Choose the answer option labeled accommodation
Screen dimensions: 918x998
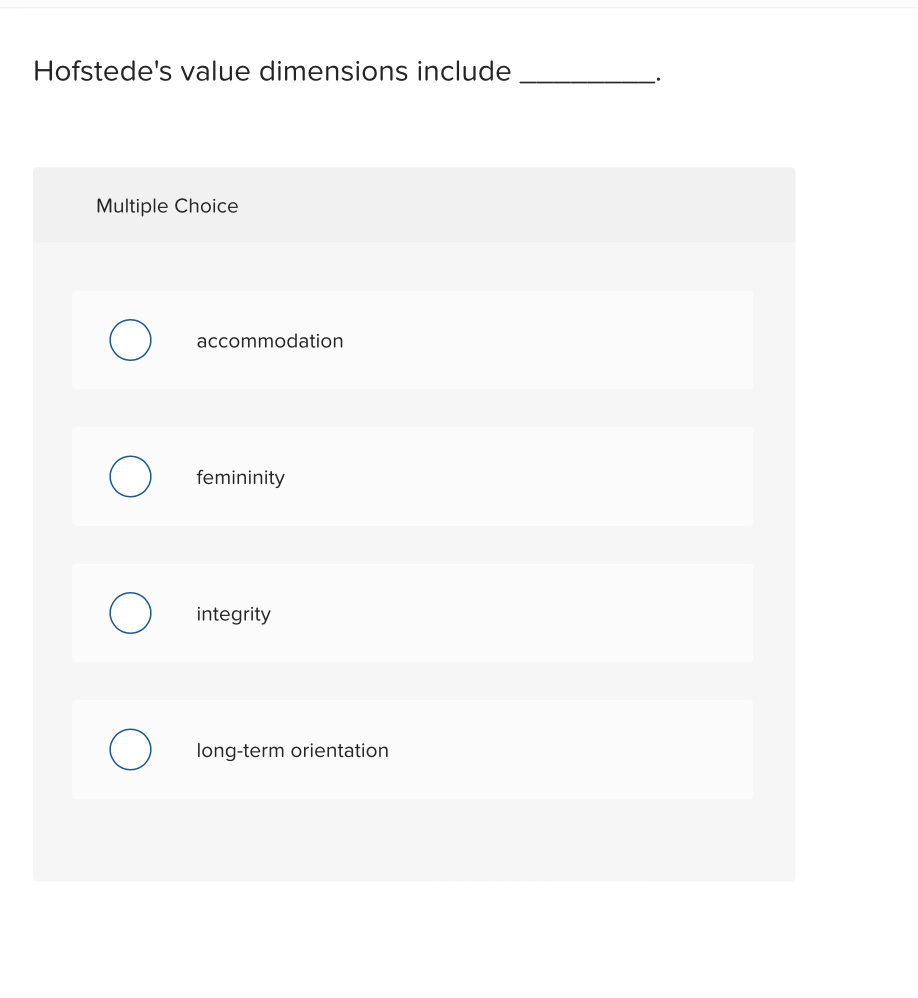tap(270, 340)
